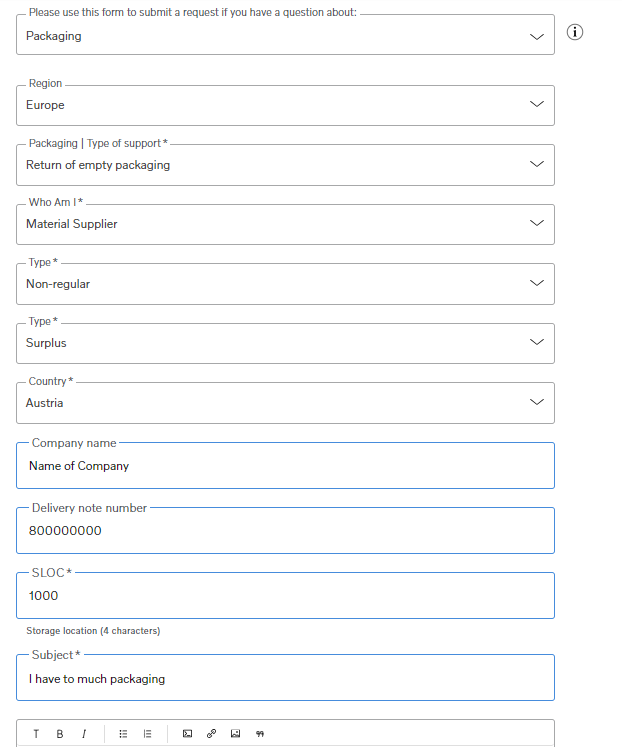
Task: Insert a numbered list
Action: click(148, 734)
